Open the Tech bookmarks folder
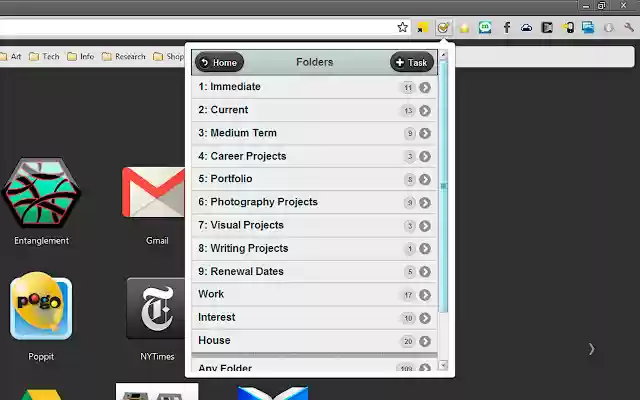Viewport: 640px width, 400px height. 44,56
